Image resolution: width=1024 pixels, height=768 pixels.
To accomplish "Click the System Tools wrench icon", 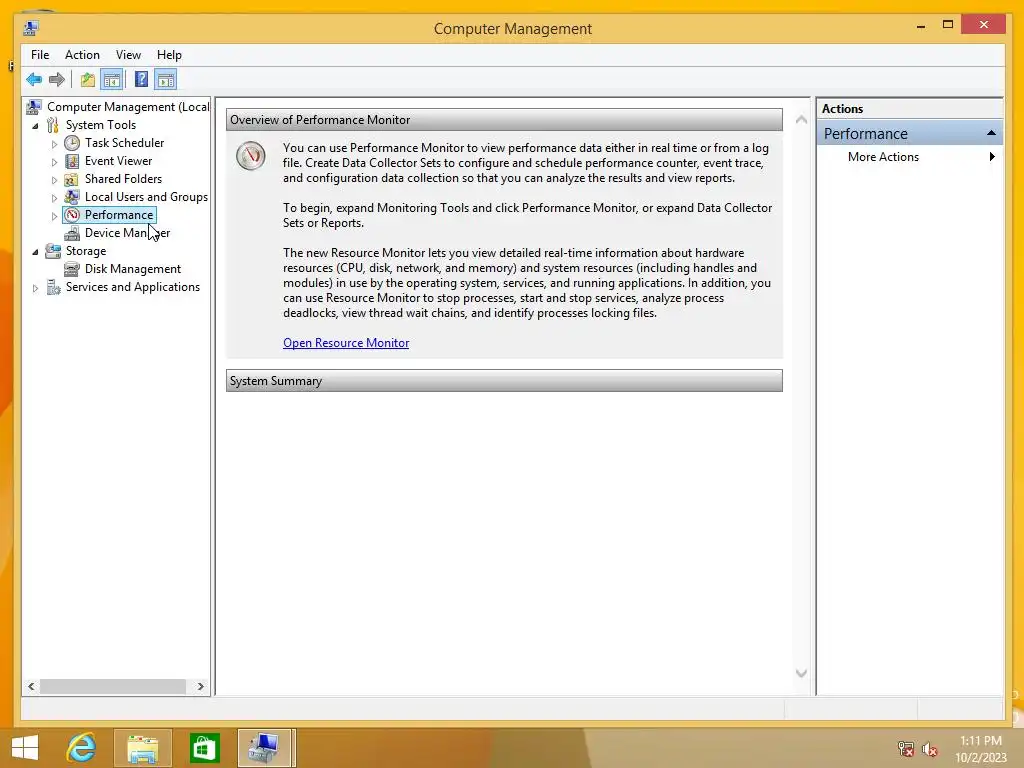I will pos(52,125).
